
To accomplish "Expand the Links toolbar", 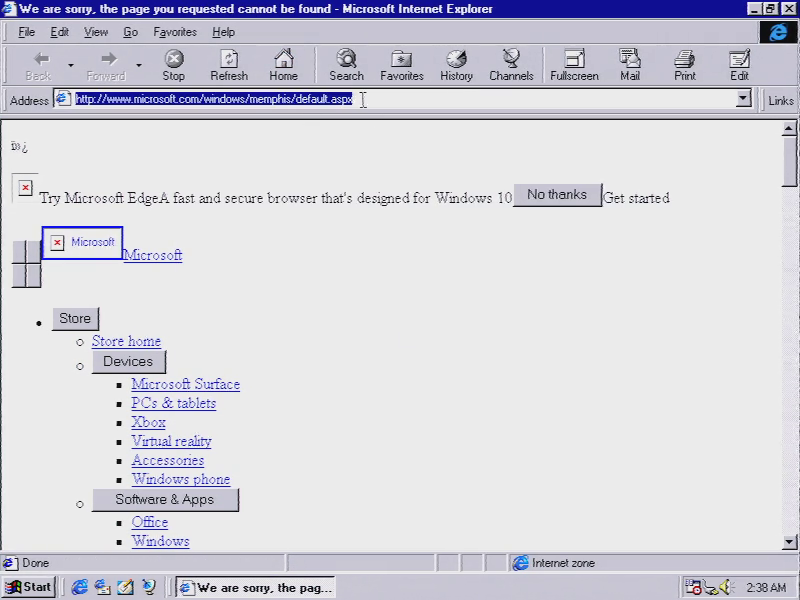I will pyautogui.click(x=780, y=101).
